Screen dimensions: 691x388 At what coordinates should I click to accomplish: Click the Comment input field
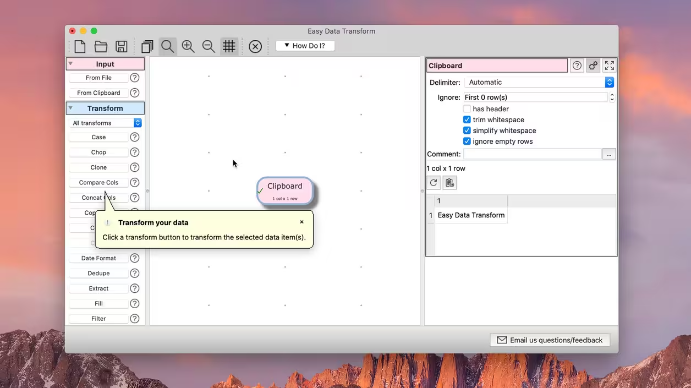532,154
